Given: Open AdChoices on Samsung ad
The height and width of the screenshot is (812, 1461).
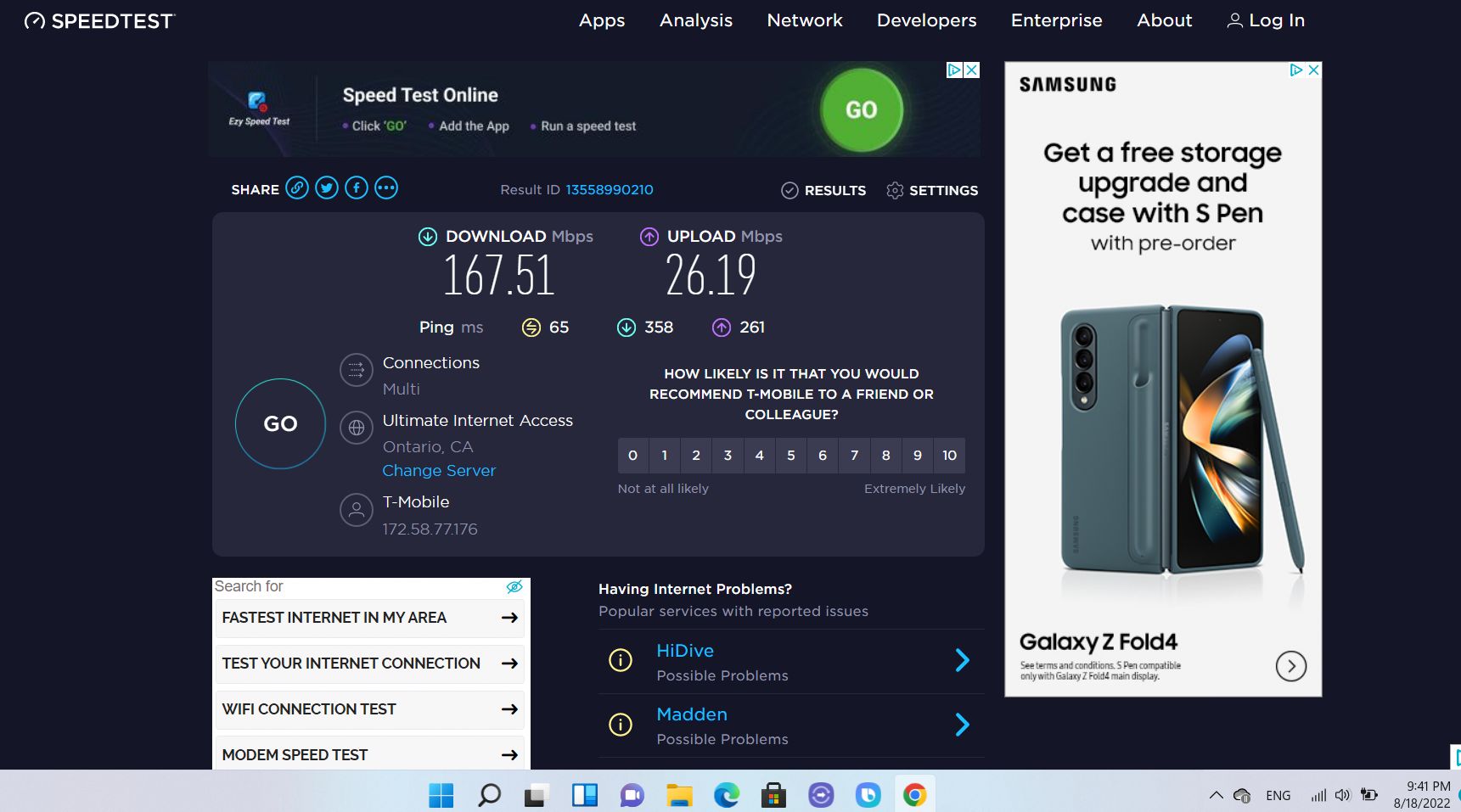Looking at the screenshot, I should pos(1296,70).
